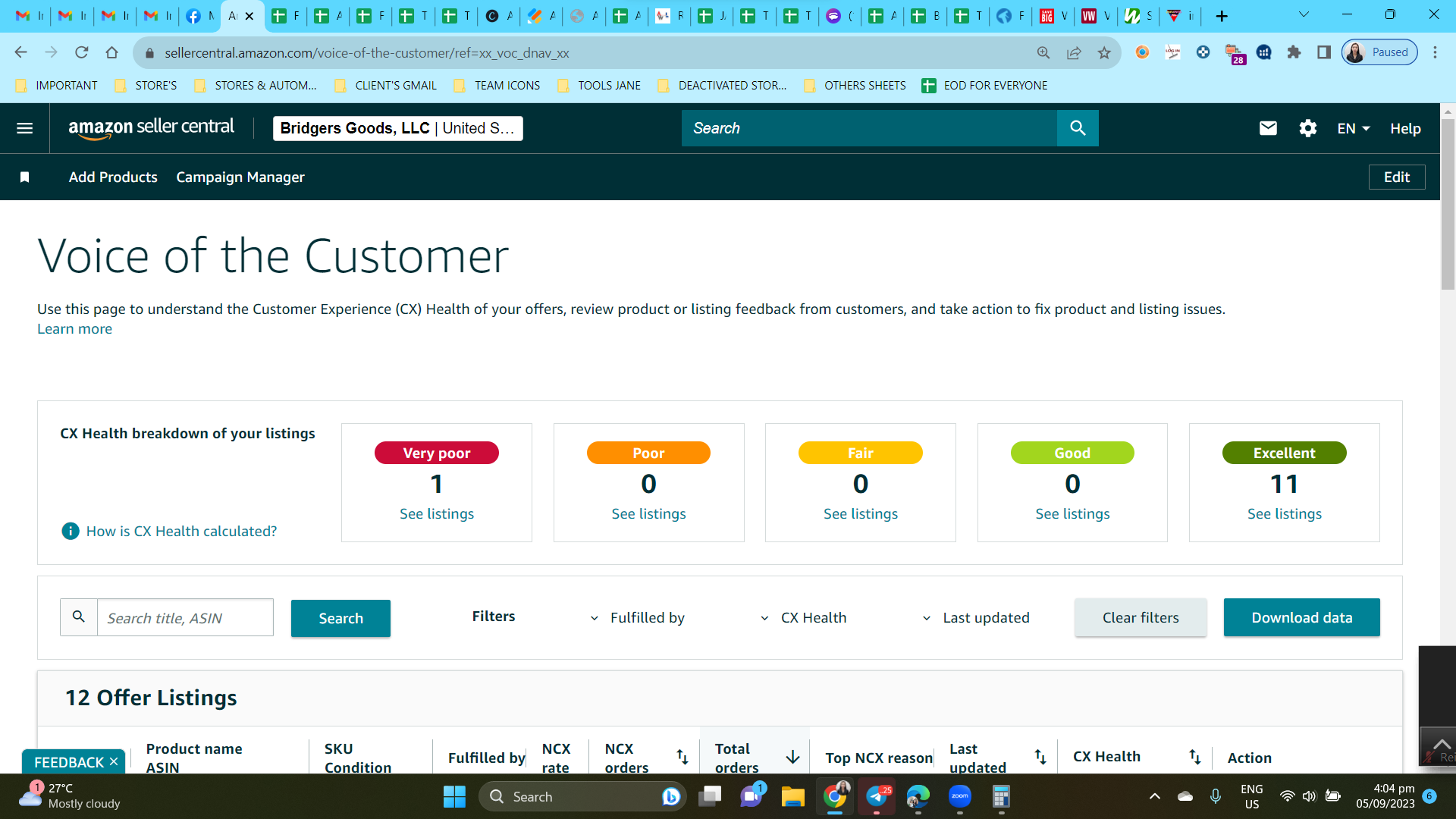Viewport: 1456px width, 819px height.
Task: Open the EN language dropdown
Action: tap(1354, 128)
